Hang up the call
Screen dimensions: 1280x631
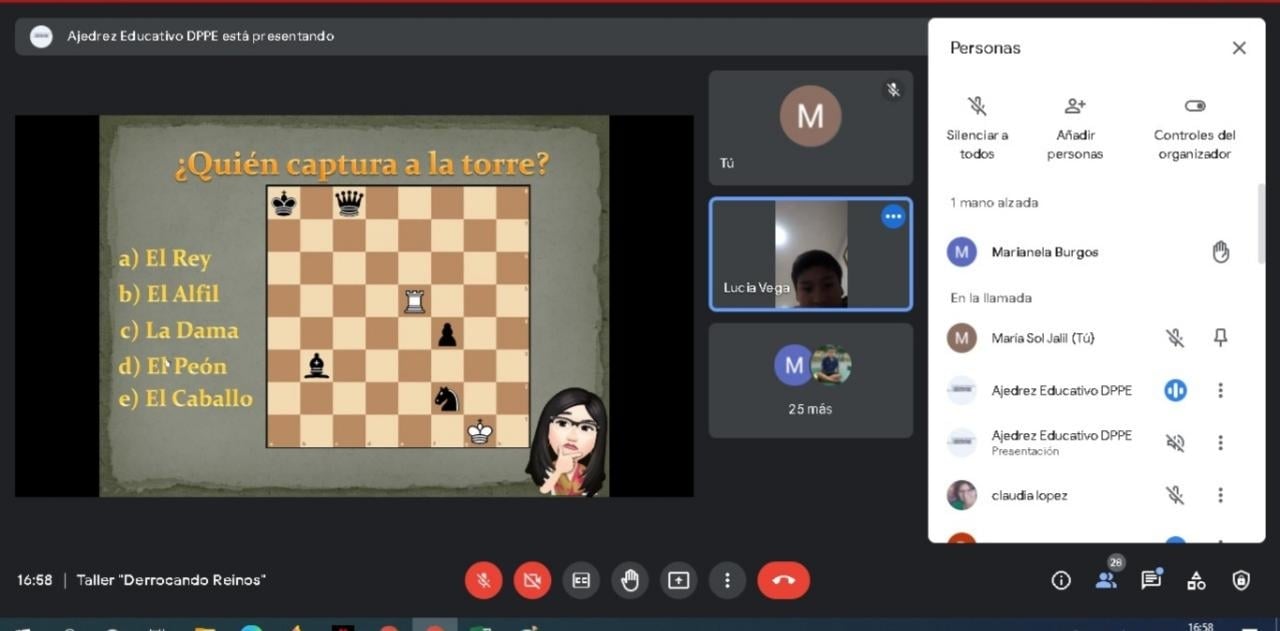coord(783,580)
